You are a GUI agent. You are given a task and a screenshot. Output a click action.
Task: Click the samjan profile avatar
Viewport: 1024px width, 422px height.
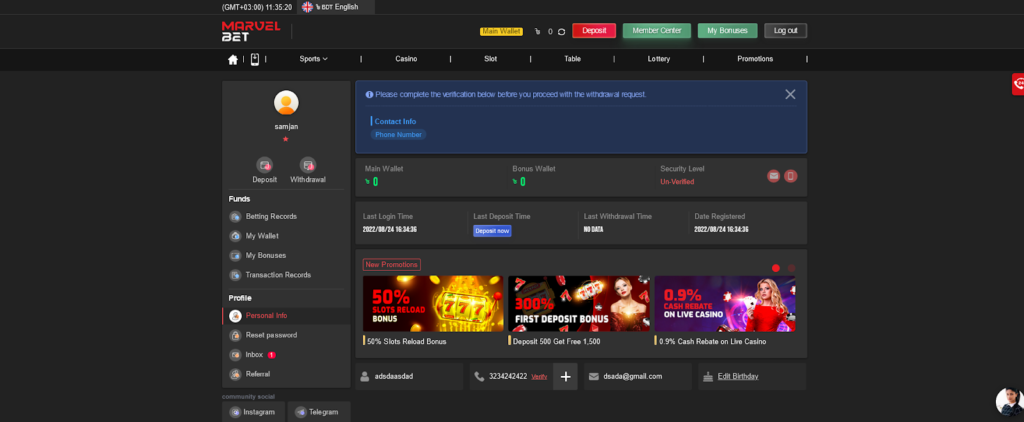tap(286, 103)
